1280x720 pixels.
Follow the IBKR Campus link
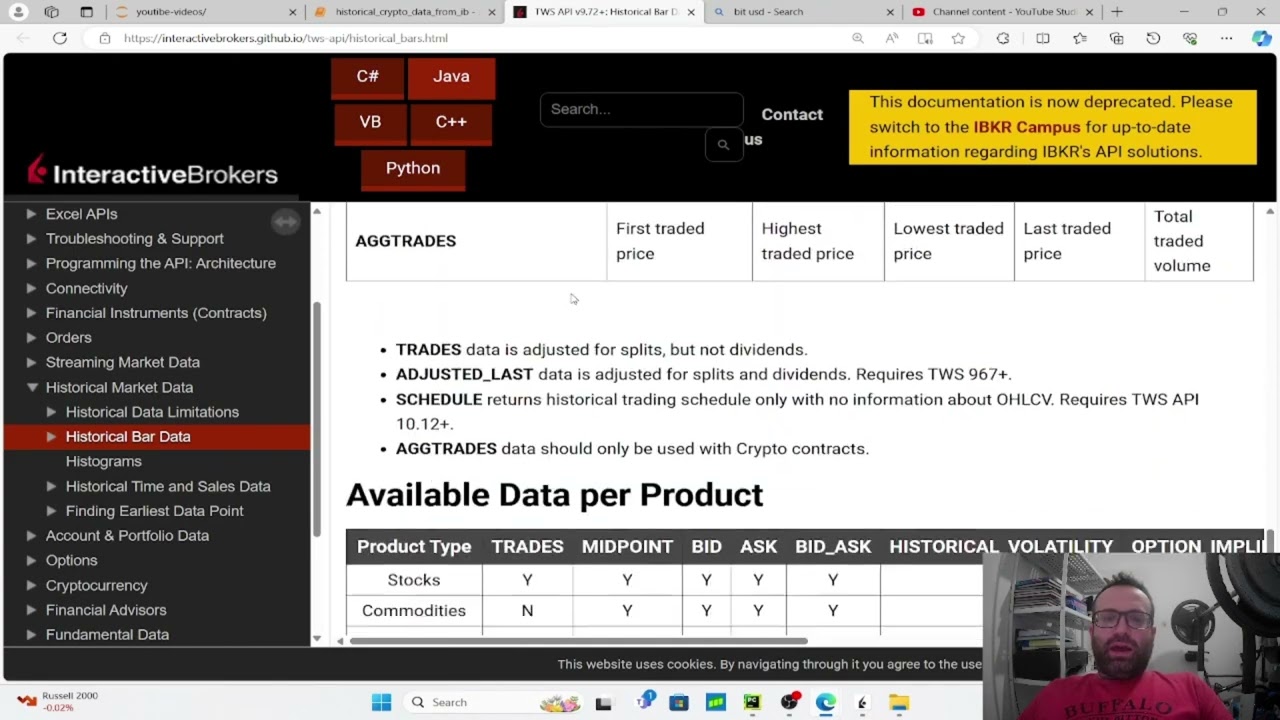click(1027, 127)
